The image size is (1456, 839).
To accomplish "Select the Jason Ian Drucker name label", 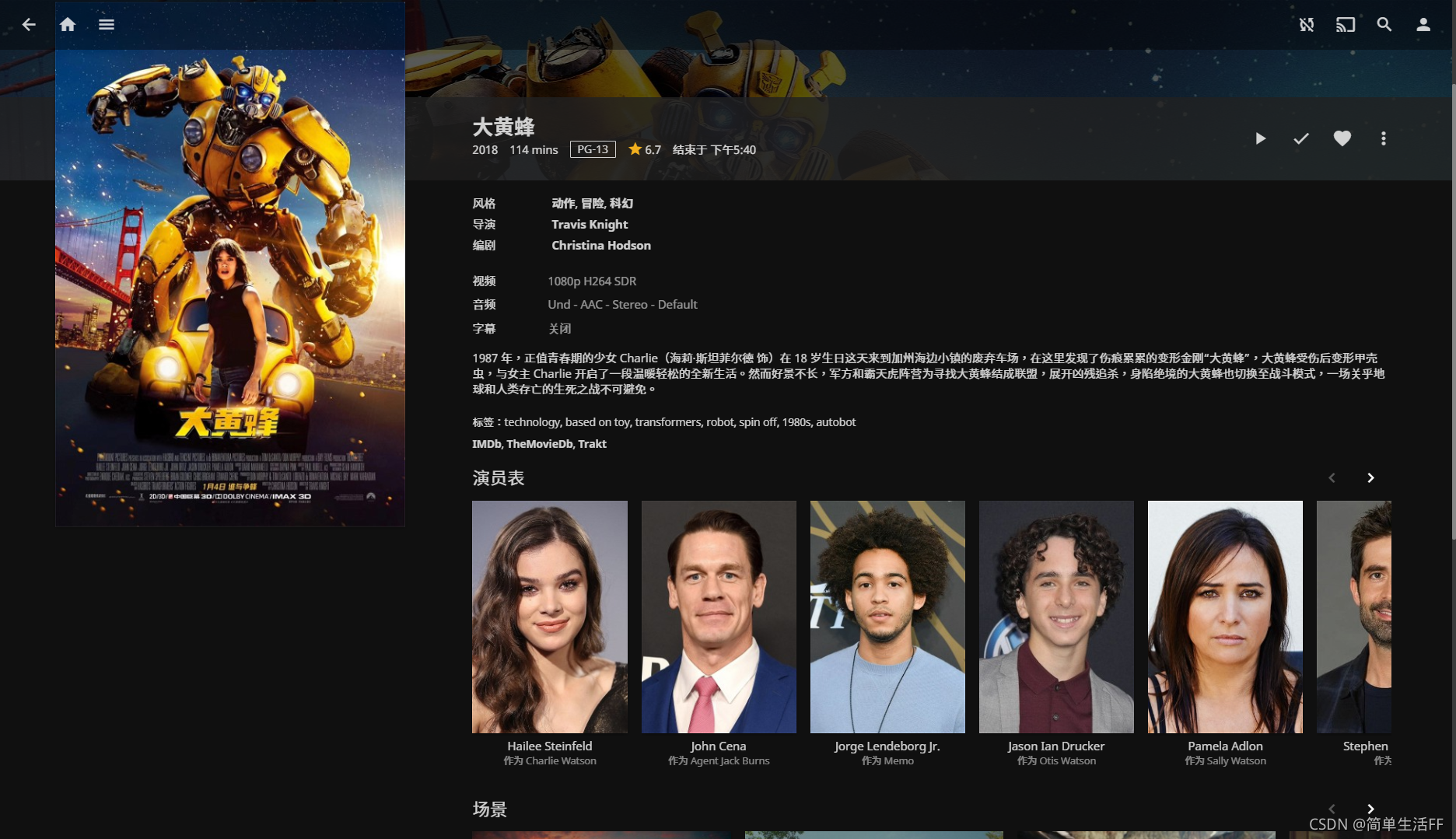I will (x=1056, y=746).
